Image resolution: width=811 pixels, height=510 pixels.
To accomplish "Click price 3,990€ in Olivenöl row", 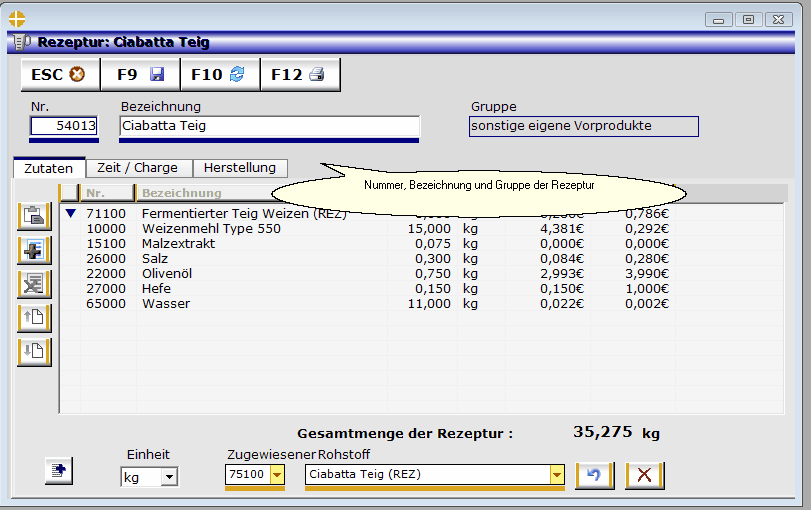I will tap(647, 274).
